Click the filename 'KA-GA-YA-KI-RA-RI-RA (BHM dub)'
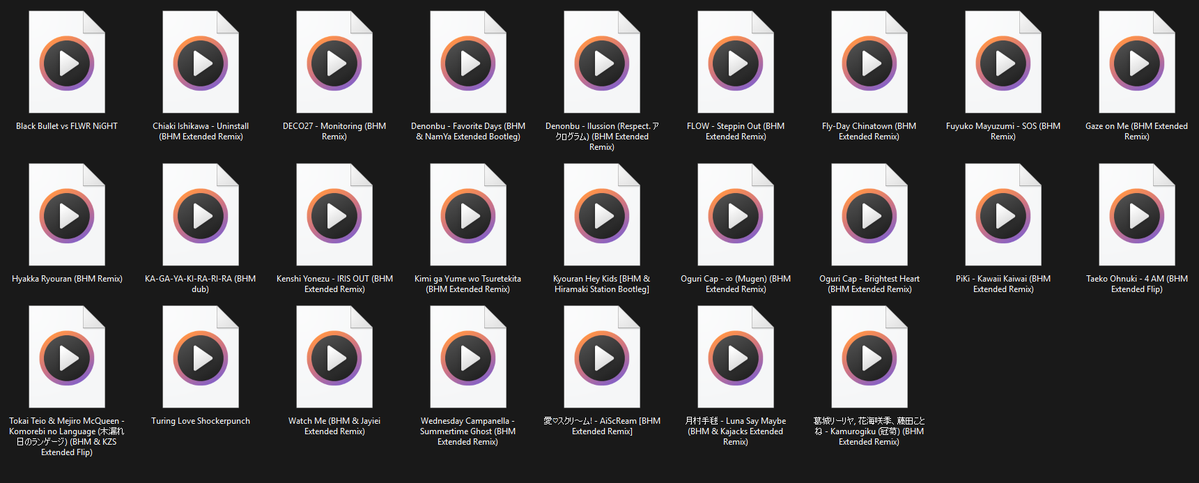The image size is (1199, 483). (200, 284)
